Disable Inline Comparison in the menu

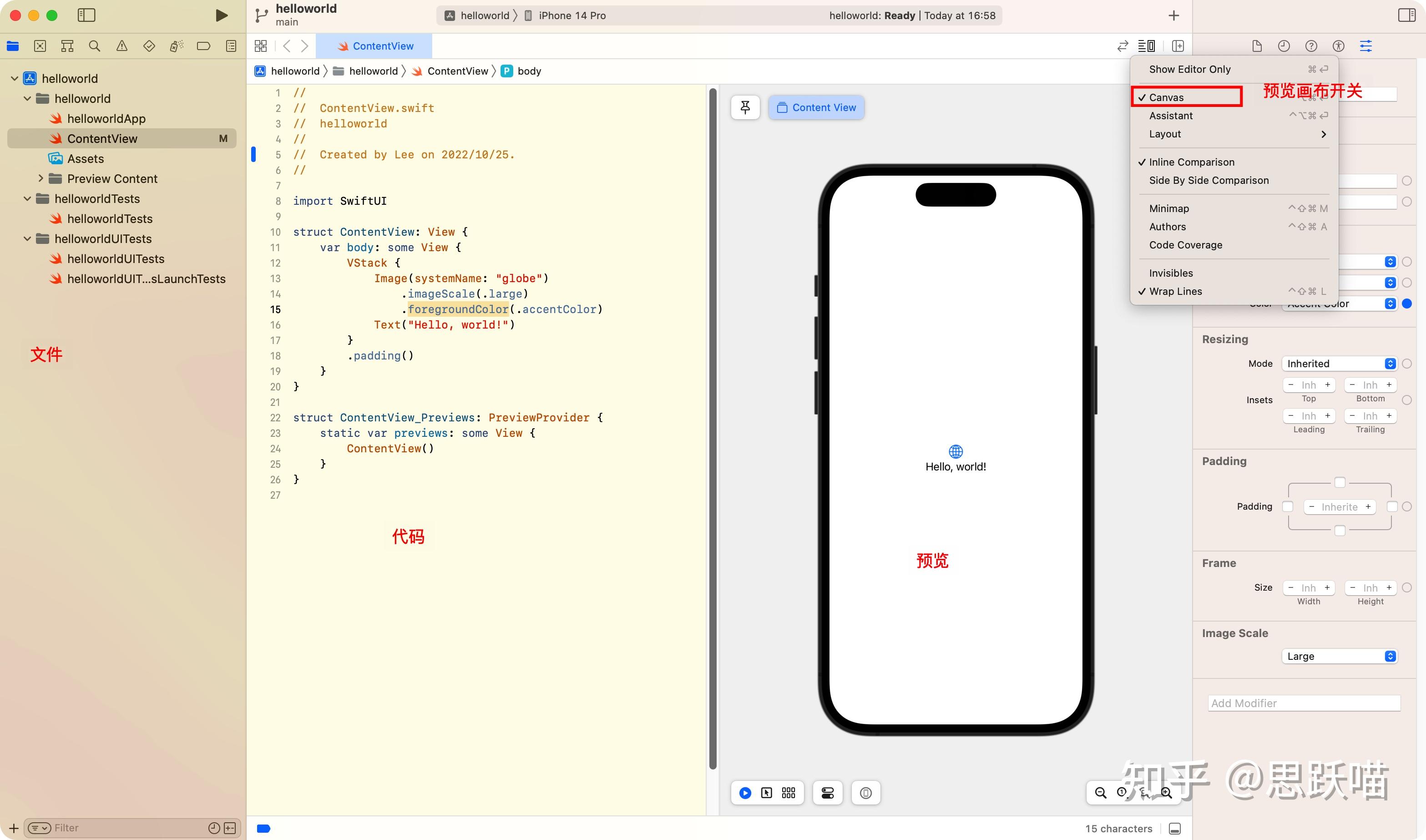1191,162
